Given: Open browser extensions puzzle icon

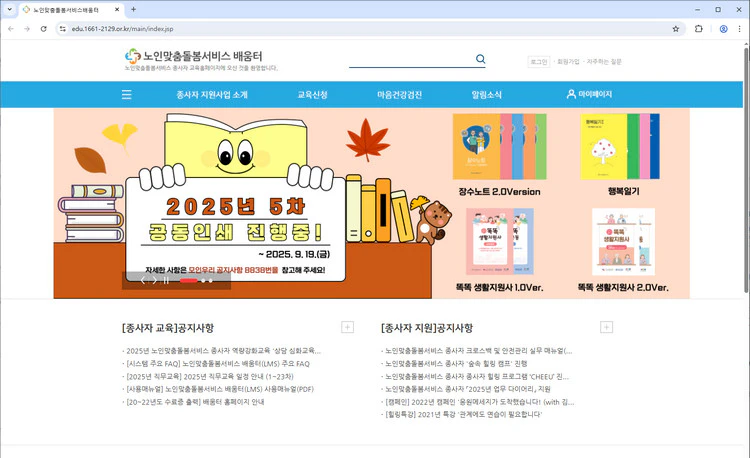Looking at the screenshot, I should [x=698, y=29].
